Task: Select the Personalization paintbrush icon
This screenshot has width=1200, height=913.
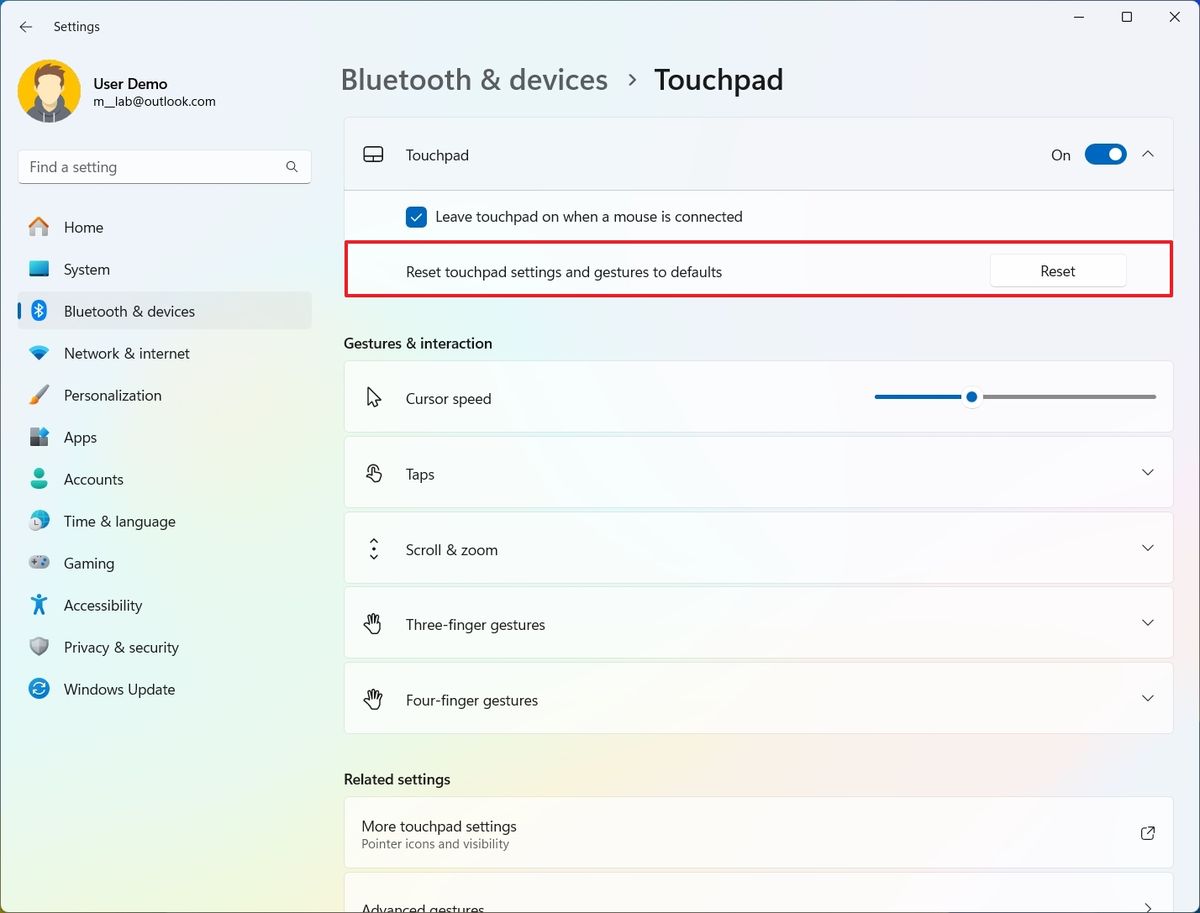Action: point(38,395)
